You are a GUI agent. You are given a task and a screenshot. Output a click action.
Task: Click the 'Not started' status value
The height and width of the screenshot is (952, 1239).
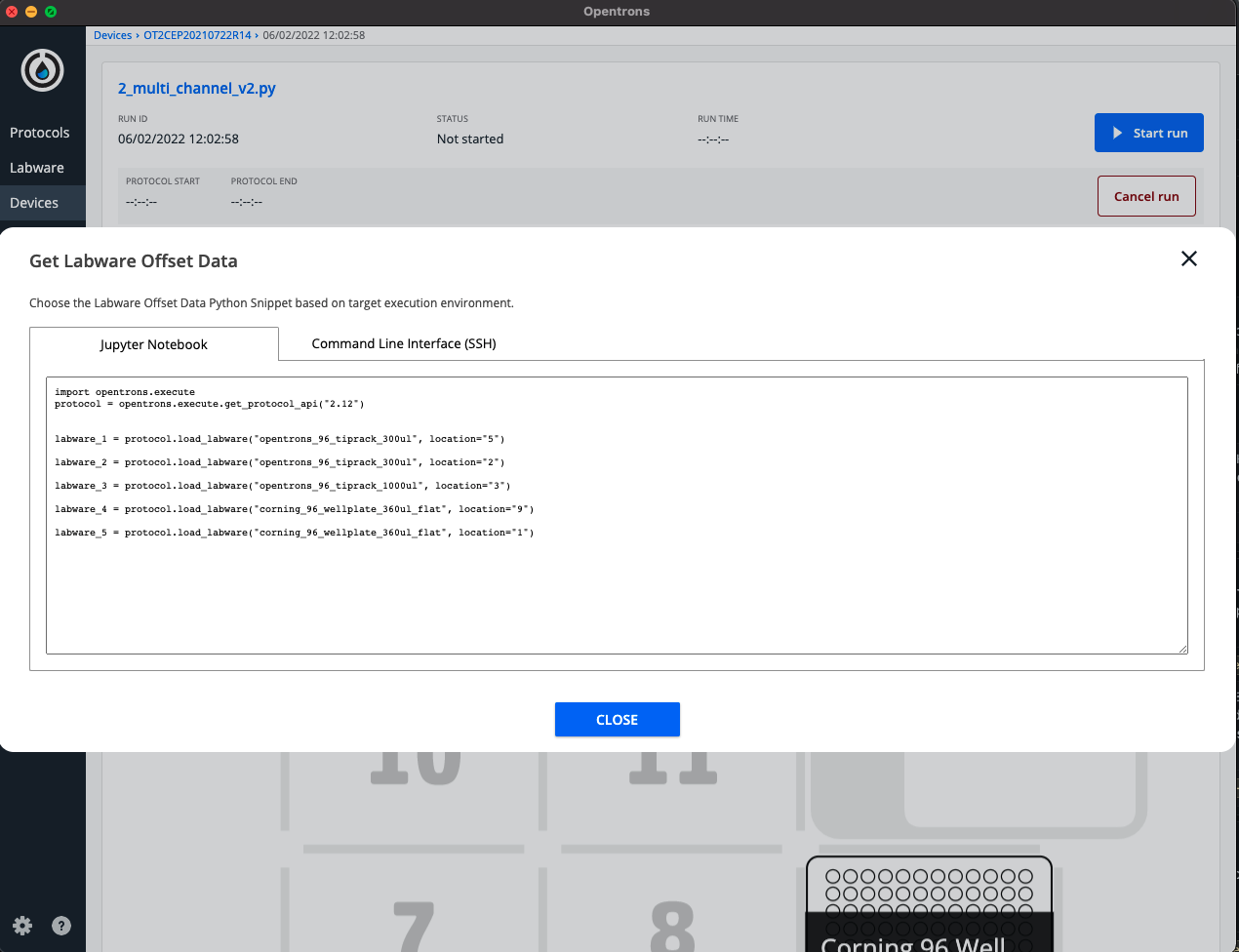click(x=470, y=139)
